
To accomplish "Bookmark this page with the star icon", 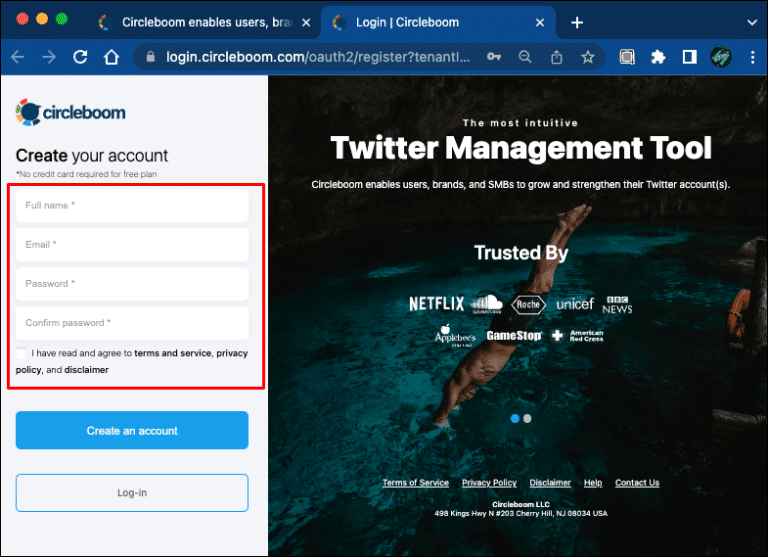I will point(588,57).
